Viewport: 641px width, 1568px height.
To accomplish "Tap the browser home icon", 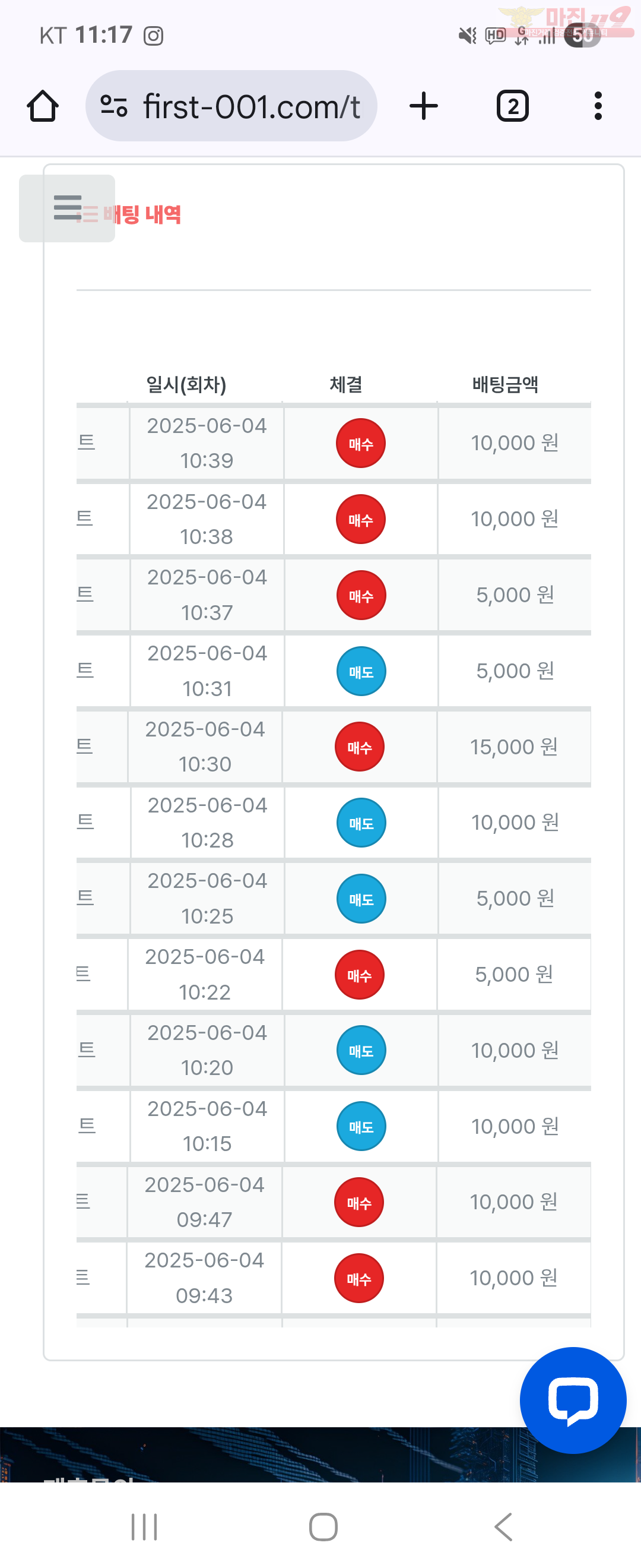I will click(43, 106).
